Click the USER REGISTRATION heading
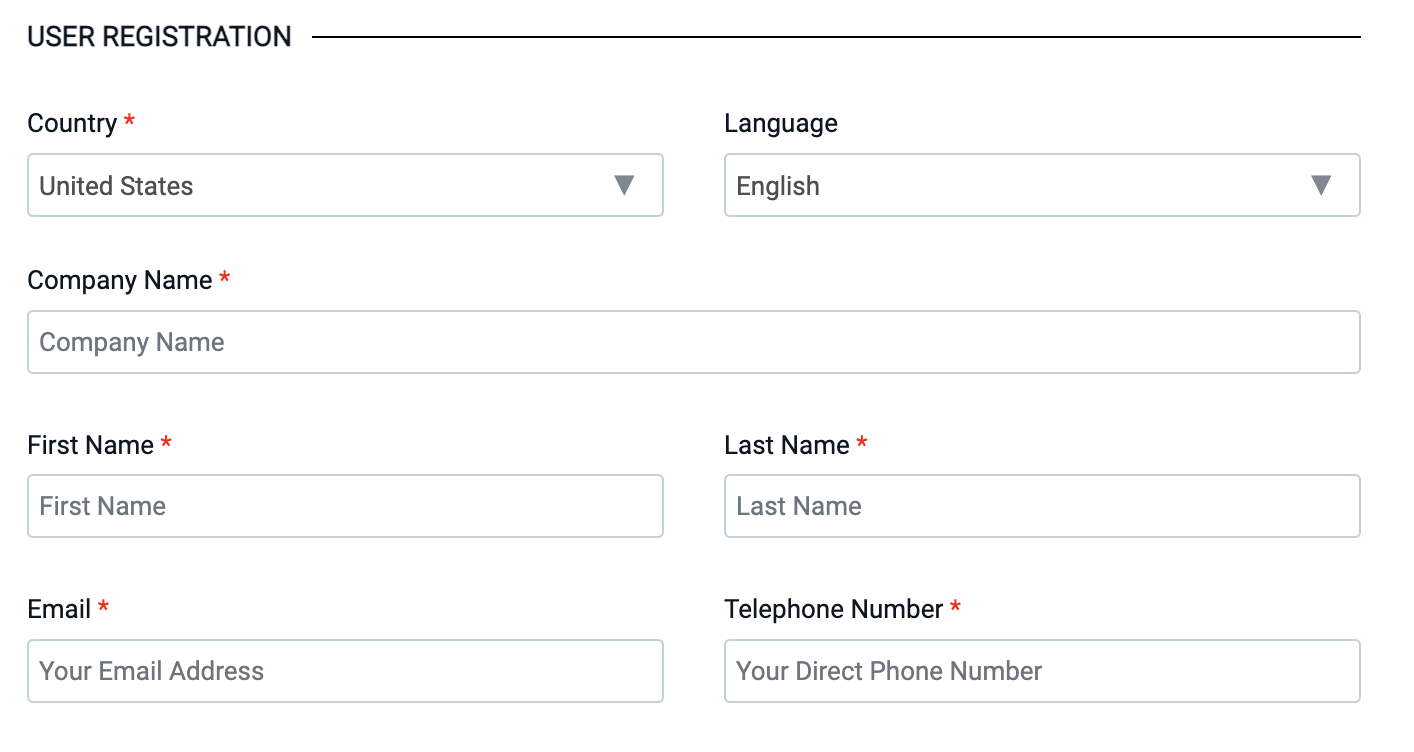This screenshot has height=752, width=1414. [x=159, y=37]
